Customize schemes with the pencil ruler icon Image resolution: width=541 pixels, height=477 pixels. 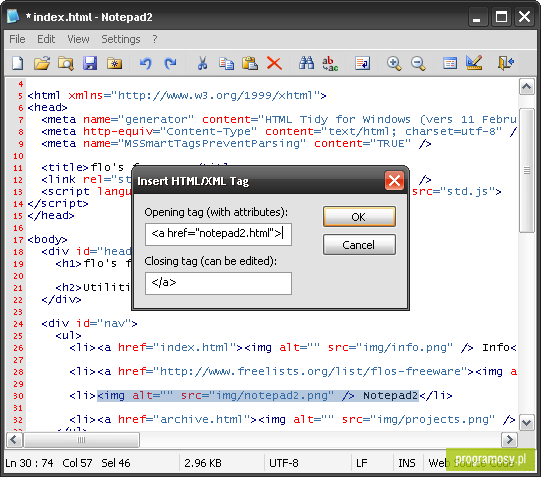[474, 62]
